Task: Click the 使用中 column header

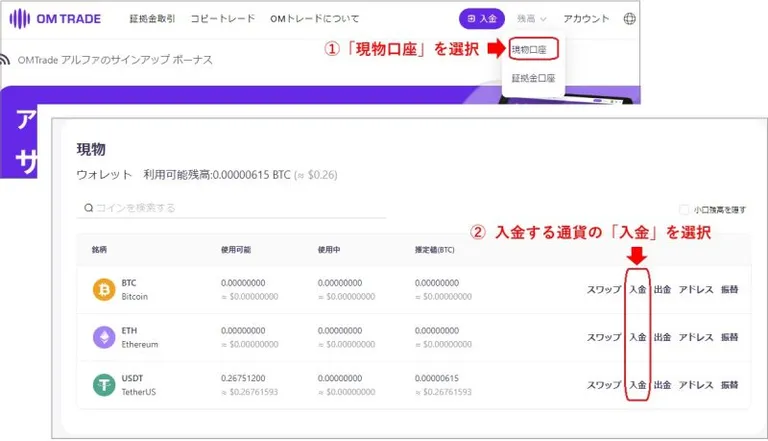Action: (329, 250)
